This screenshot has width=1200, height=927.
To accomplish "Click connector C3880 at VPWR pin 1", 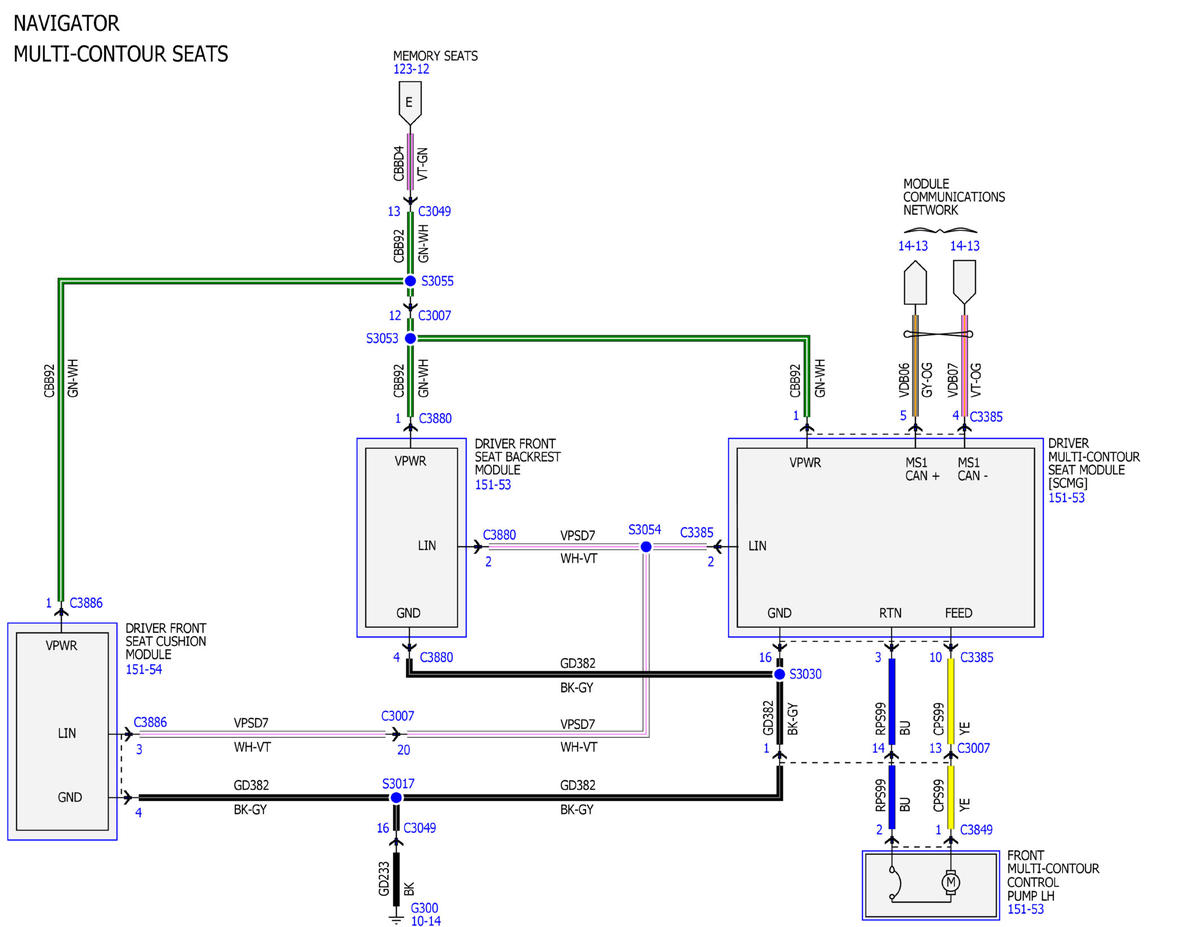I will [x=436, y=418].
